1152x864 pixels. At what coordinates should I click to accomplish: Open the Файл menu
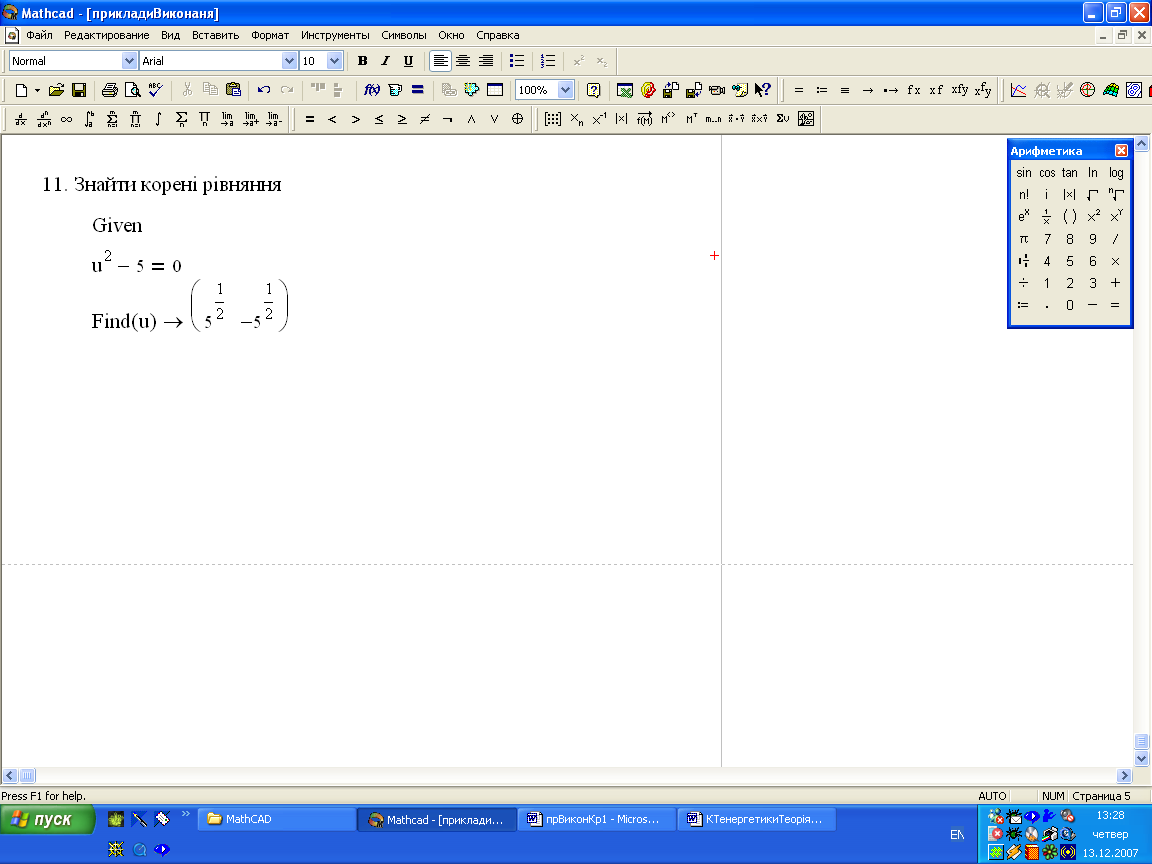tap(39, 35)
